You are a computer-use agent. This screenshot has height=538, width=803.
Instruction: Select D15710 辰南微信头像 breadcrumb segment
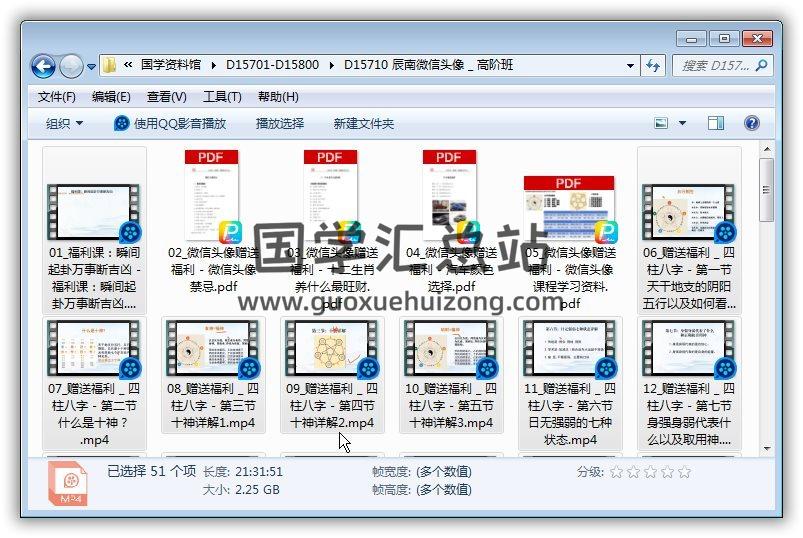(x=428, y=65)
